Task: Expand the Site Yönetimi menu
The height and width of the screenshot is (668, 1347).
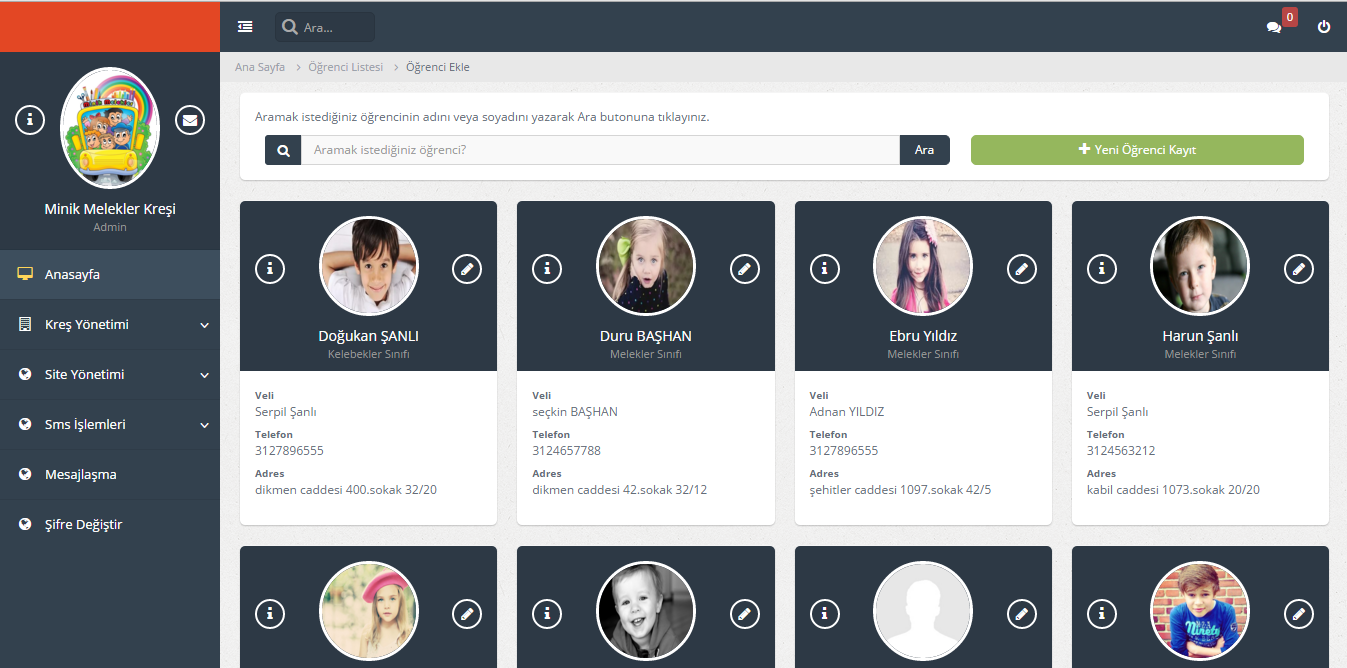Action: tap(110, 375)
